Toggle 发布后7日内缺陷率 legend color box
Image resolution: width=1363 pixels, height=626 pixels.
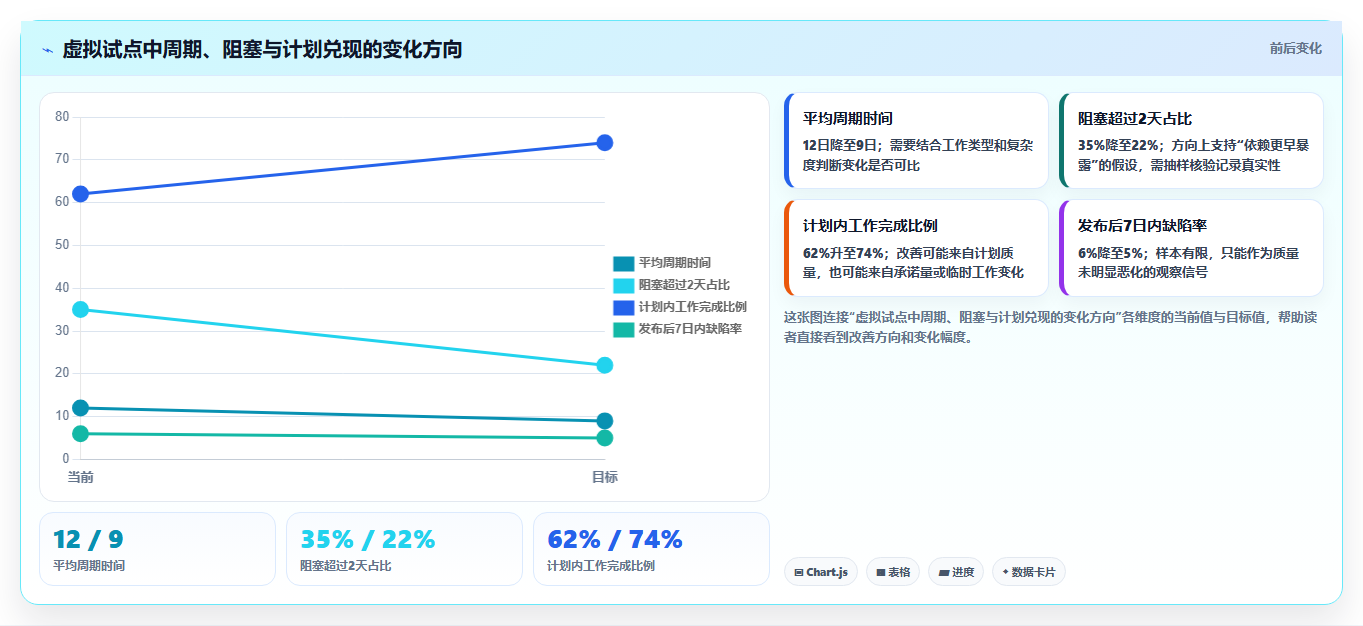(623, 329)
